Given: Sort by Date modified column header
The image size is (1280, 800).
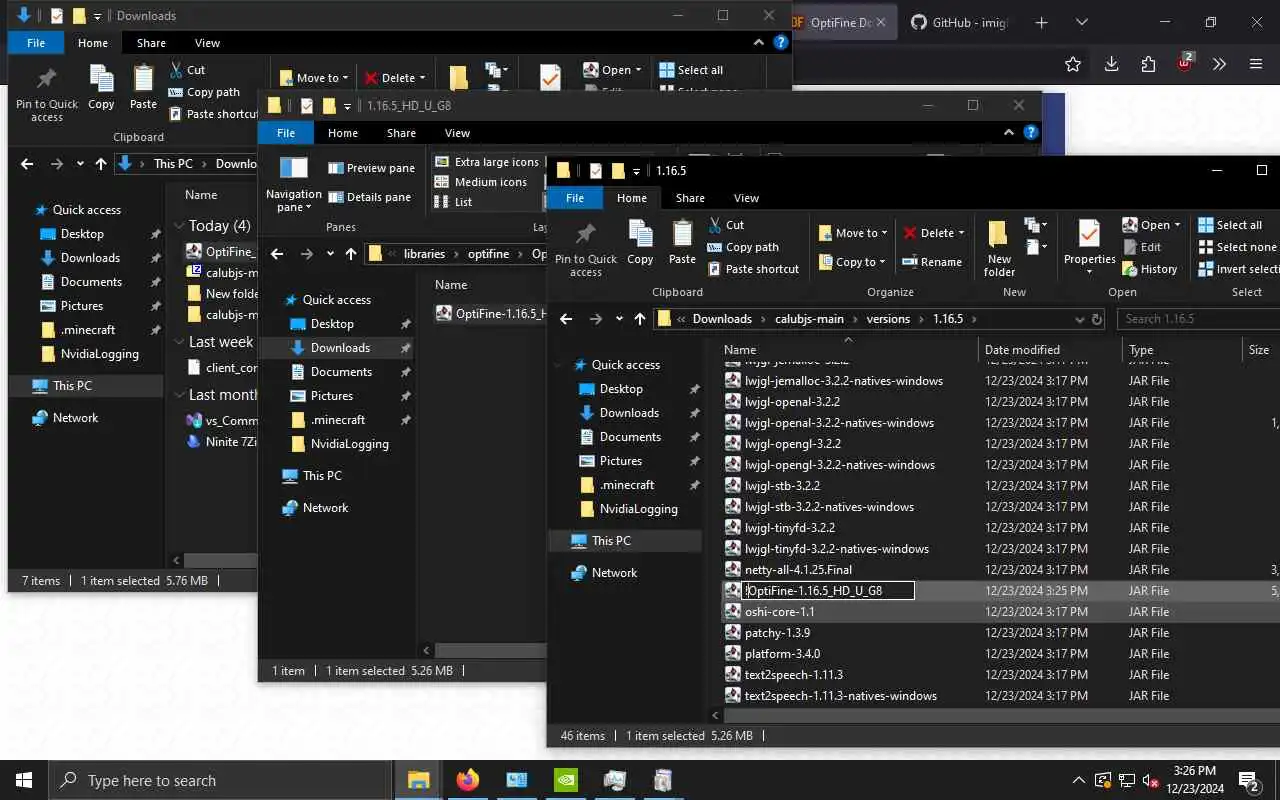Looking at the screenshot, I should pos(1050,350).
